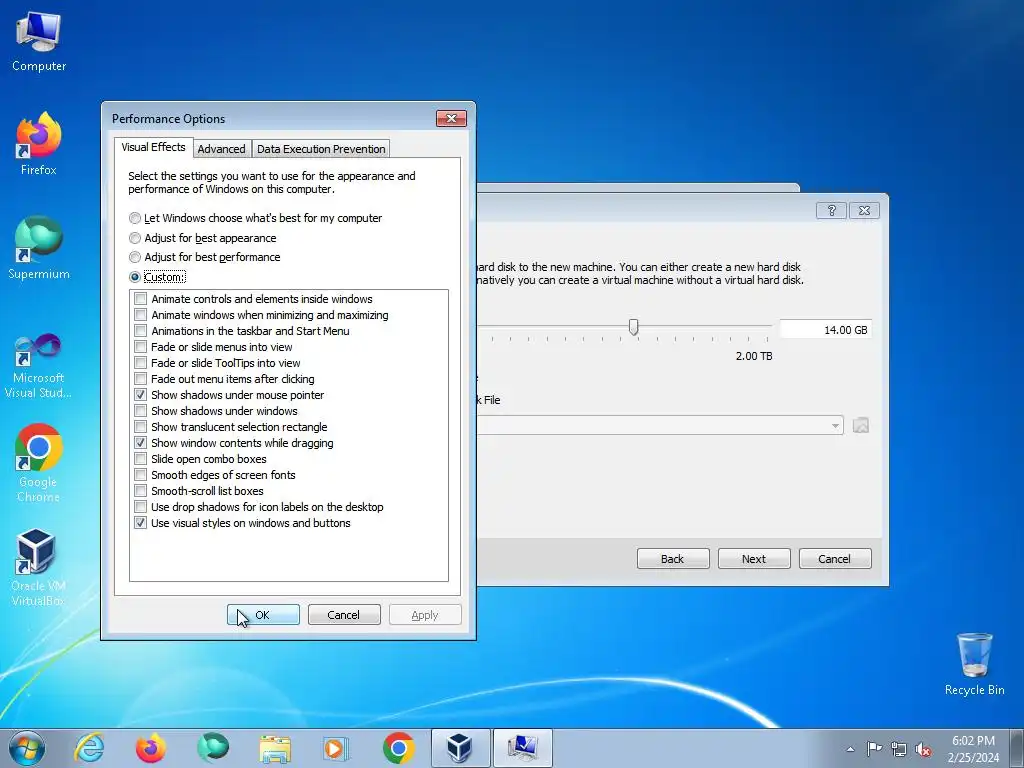Select the Microsoft Visual Studio desktop shortcut
Viewport: 1024px width, 768px height.
coord(39,366)
